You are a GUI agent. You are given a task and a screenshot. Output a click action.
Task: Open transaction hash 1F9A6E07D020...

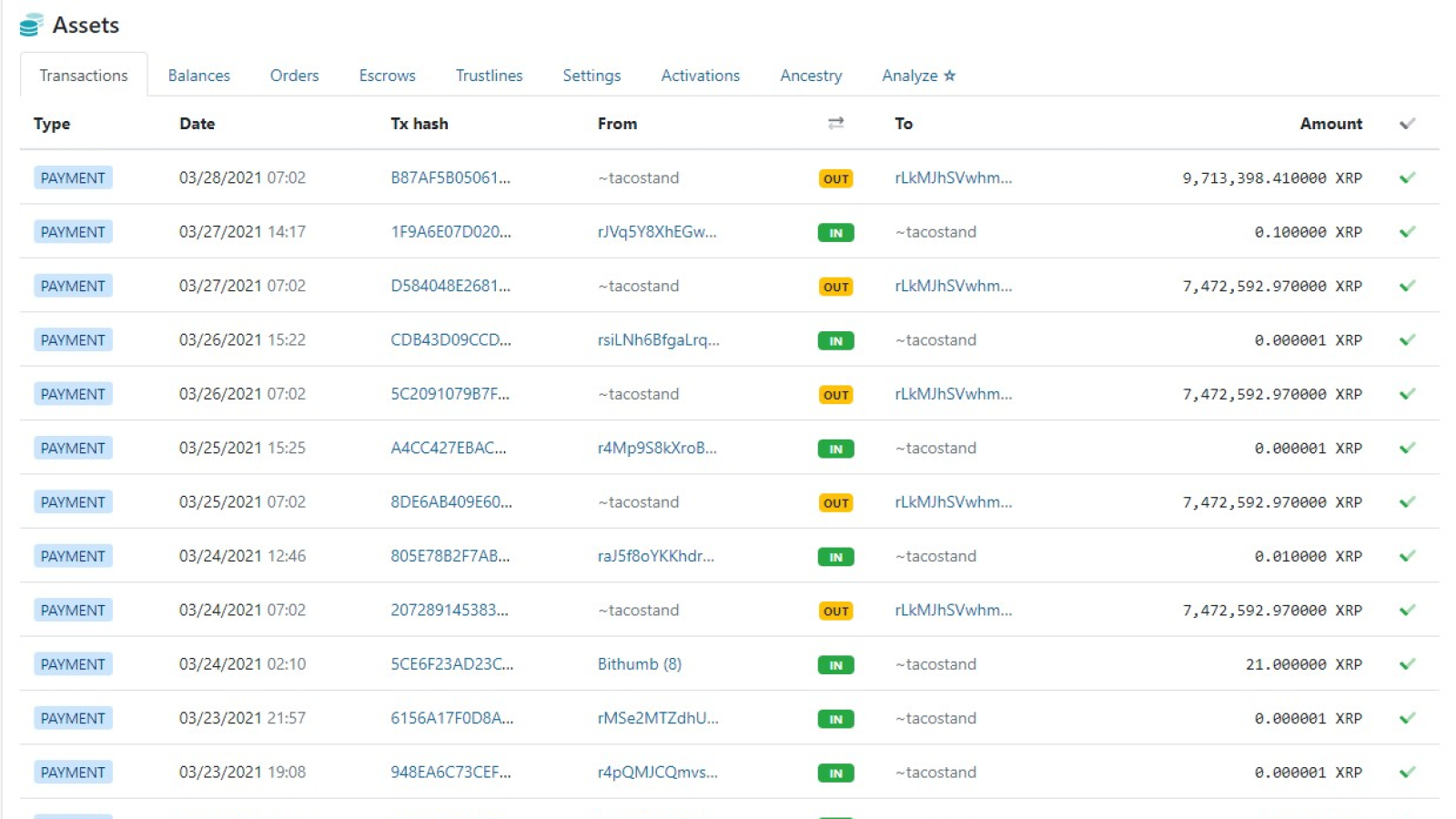pos(450,232)
